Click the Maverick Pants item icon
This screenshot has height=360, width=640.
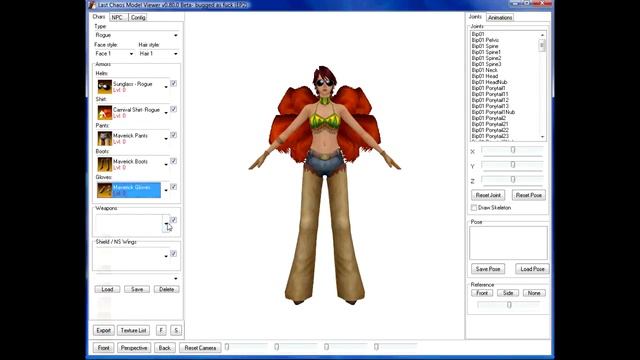point(104,138)
